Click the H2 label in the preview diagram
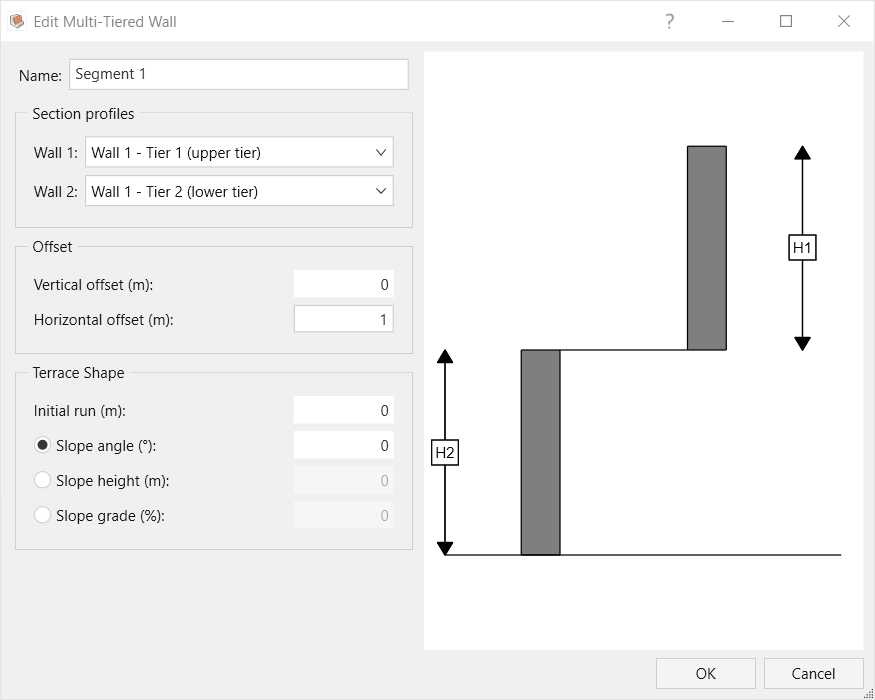 (x=445, y=452)
